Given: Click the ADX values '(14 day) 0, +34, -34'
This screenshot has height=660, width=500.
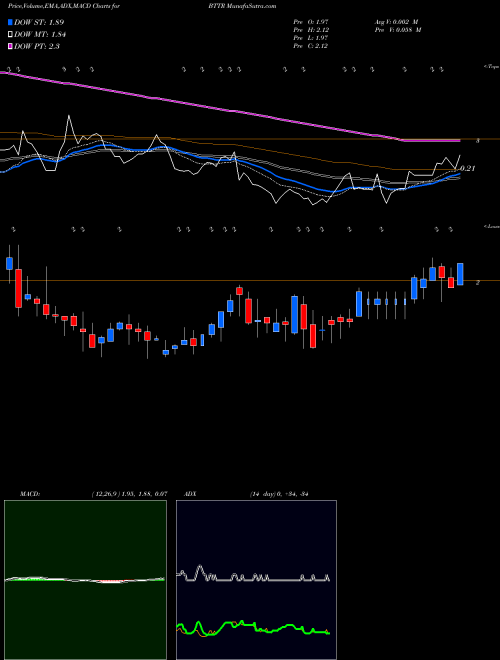Looking at the screenshot, I should tap(279, 494).
